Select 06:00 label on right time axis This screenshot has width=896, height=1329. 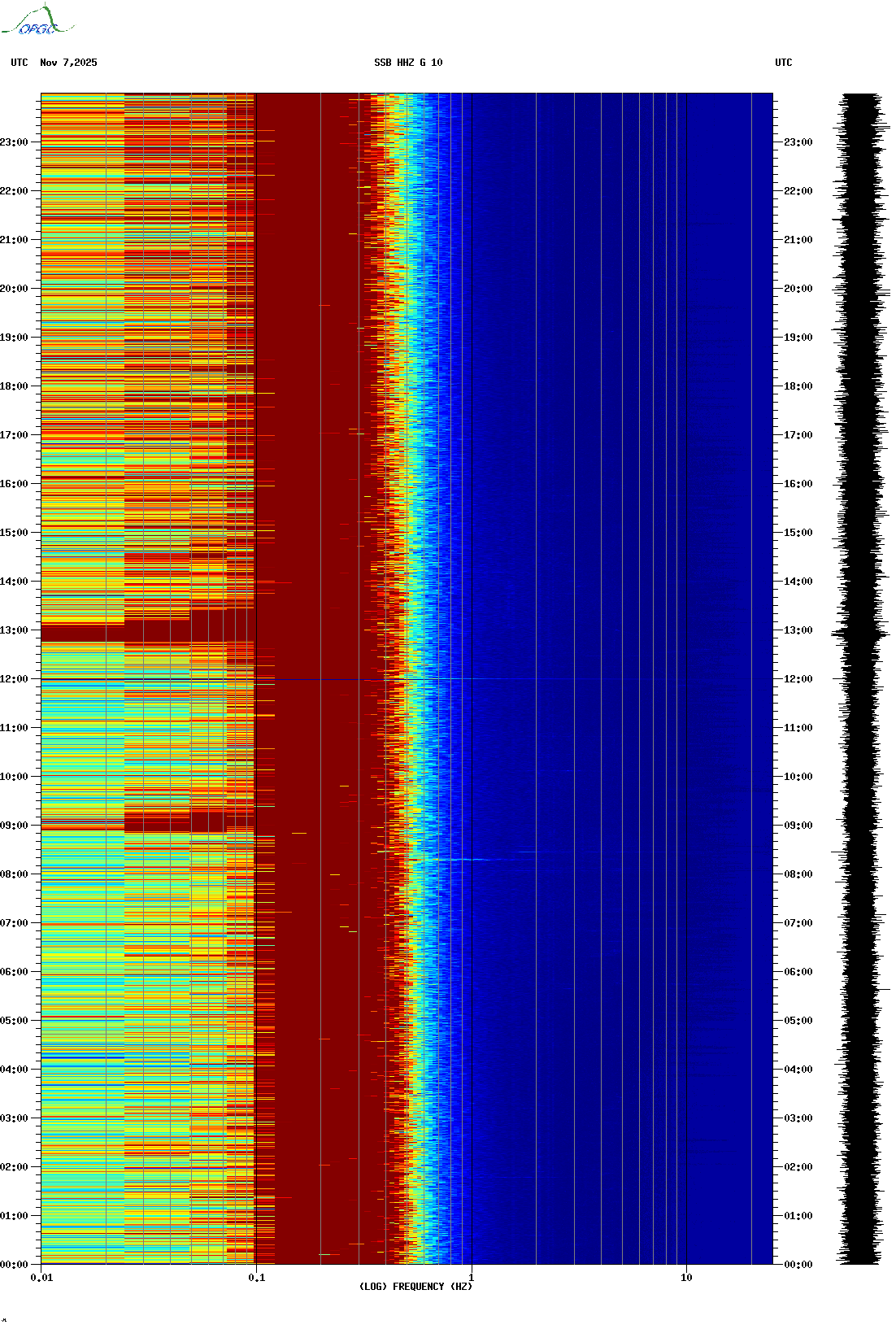(x=798, y=972)
